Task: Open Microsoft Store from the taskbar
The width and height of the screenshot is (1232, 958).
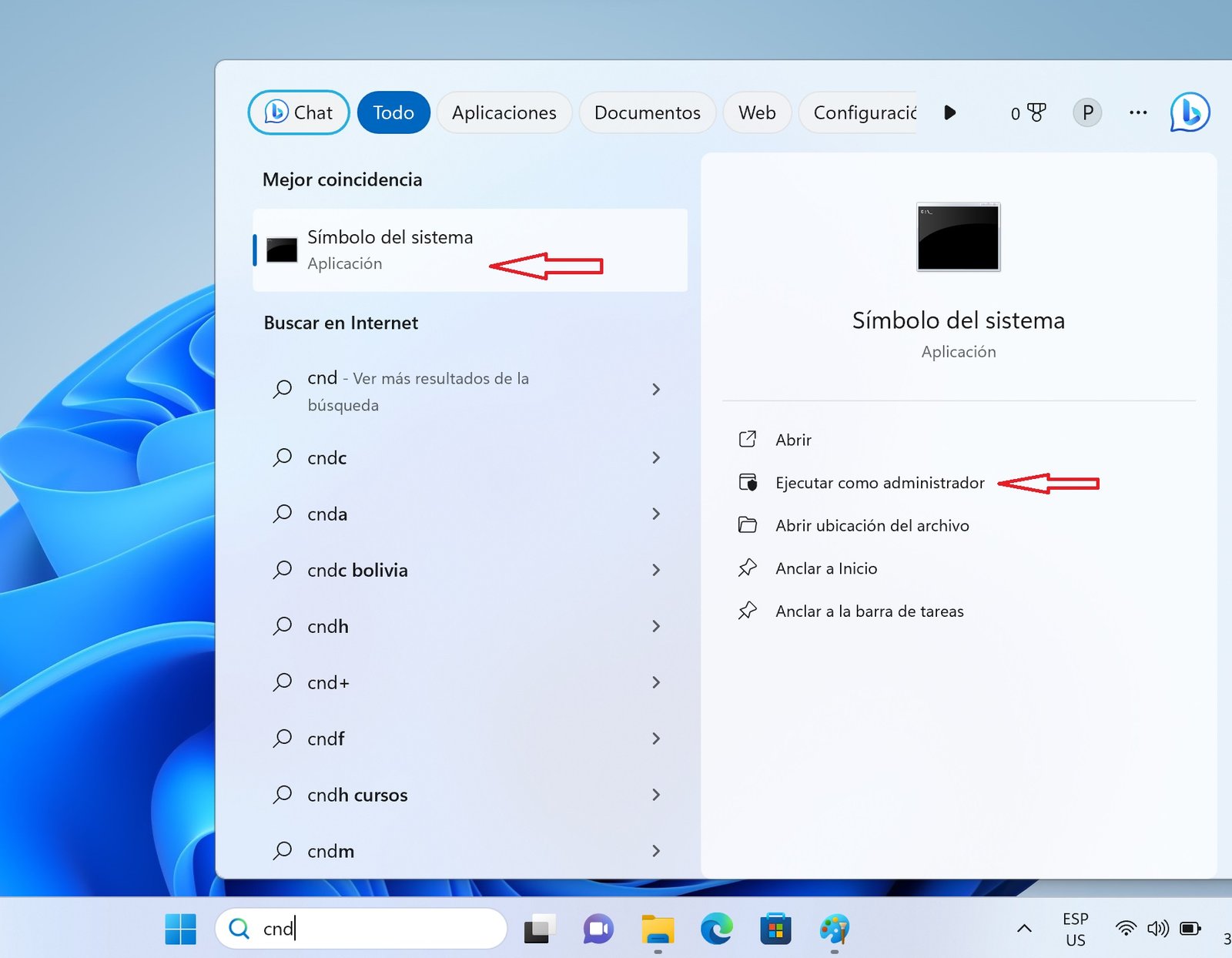Action: [x=775, y=929]
